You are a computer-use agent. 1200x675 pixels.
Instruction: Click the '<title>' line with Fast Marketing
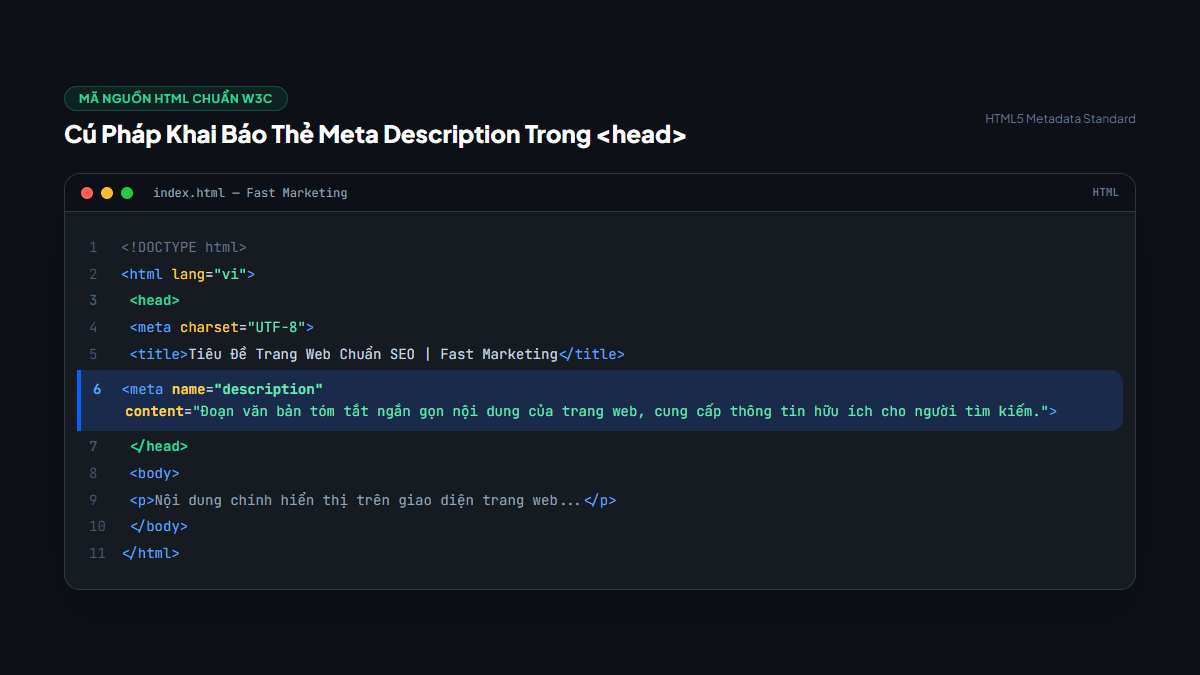(376, 354)
